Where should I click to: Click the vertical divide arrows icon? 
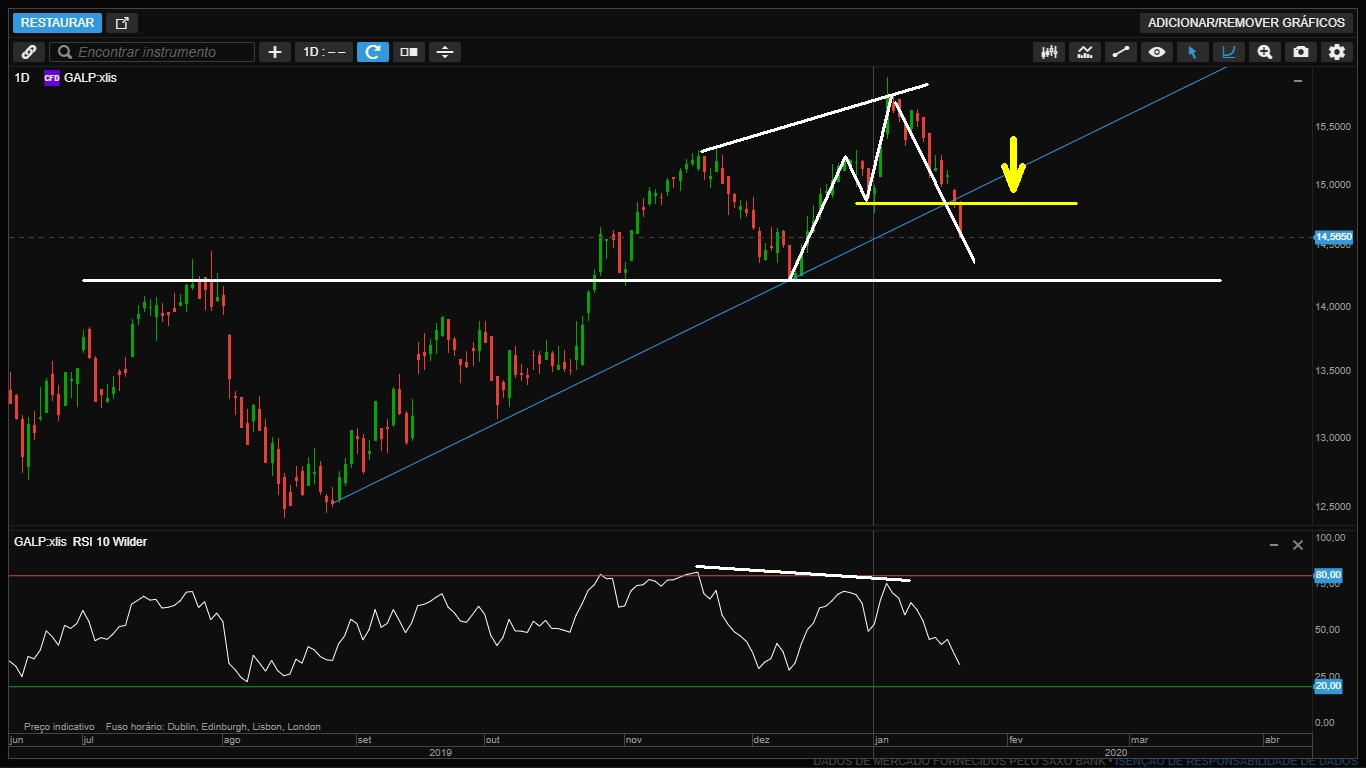click(x=445, y=52)
